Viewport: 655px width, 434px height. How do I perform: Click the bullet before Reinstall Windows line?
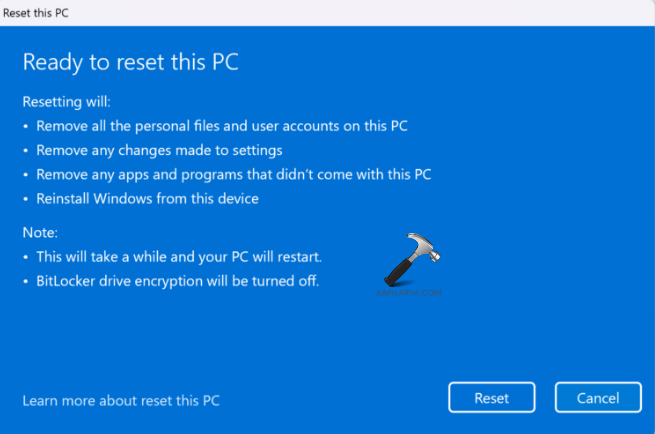click(26, 198)
